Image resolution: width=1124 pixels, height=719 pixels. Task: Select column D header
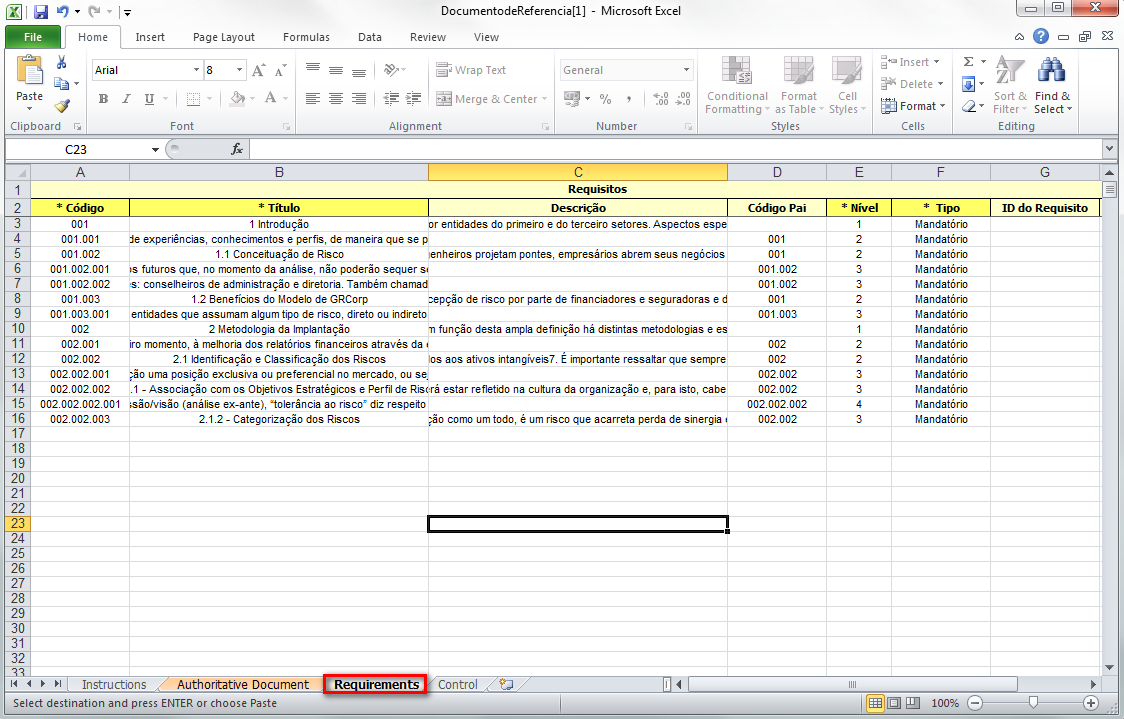[x=777, y=172]
